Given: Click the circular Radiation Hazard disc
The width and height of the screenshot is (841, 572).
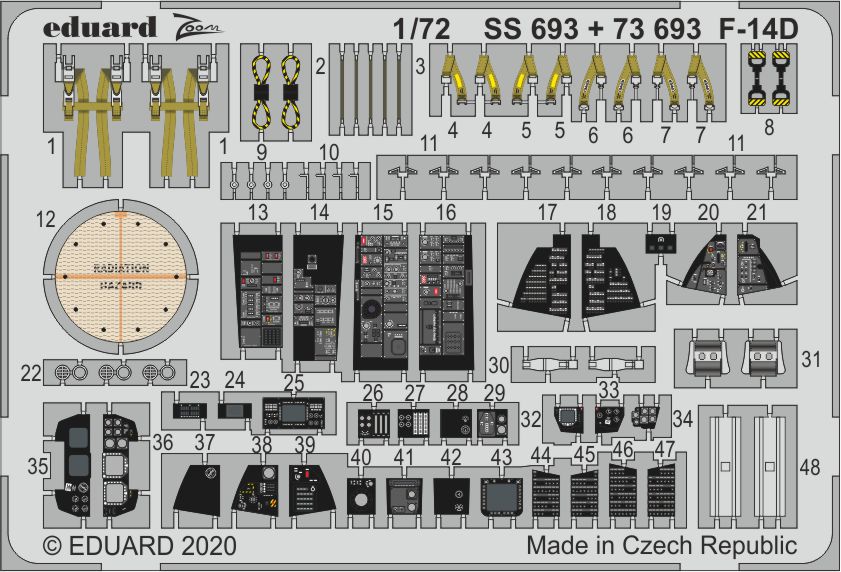Looking at the screenshot, I should [117, 273].
